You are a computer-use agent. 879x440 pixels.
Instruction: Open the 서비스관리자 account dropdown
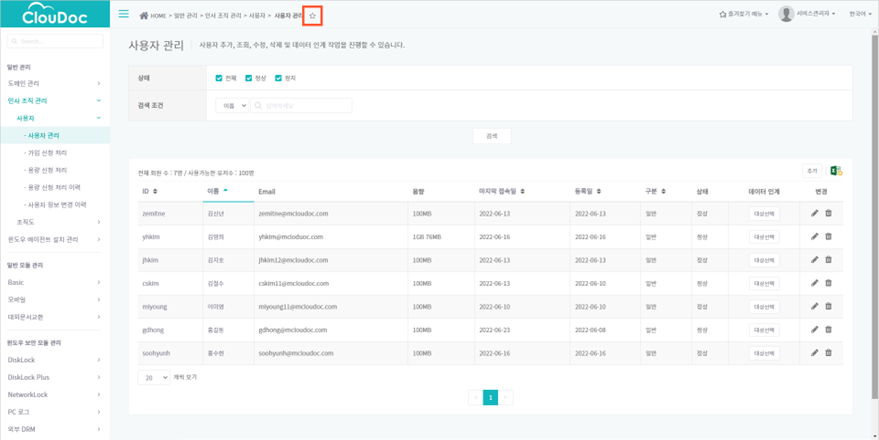[x=816, y=13]
